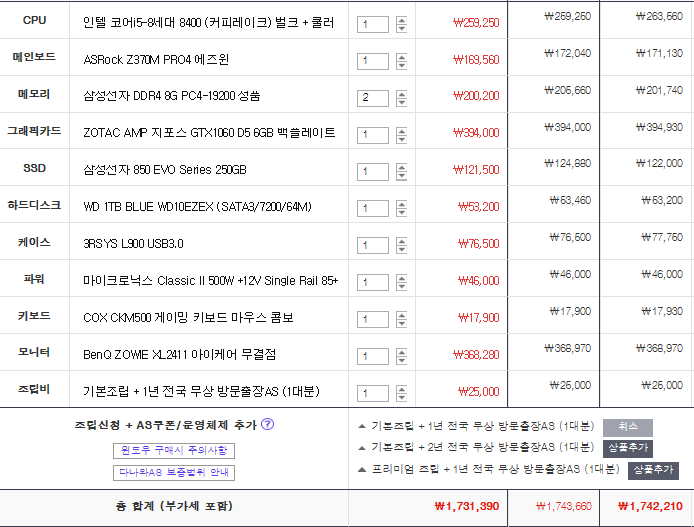Decrease 케이스 quantity with the down arrow
694x527 pixels.
pyautogui.click(x=401, y=250)
